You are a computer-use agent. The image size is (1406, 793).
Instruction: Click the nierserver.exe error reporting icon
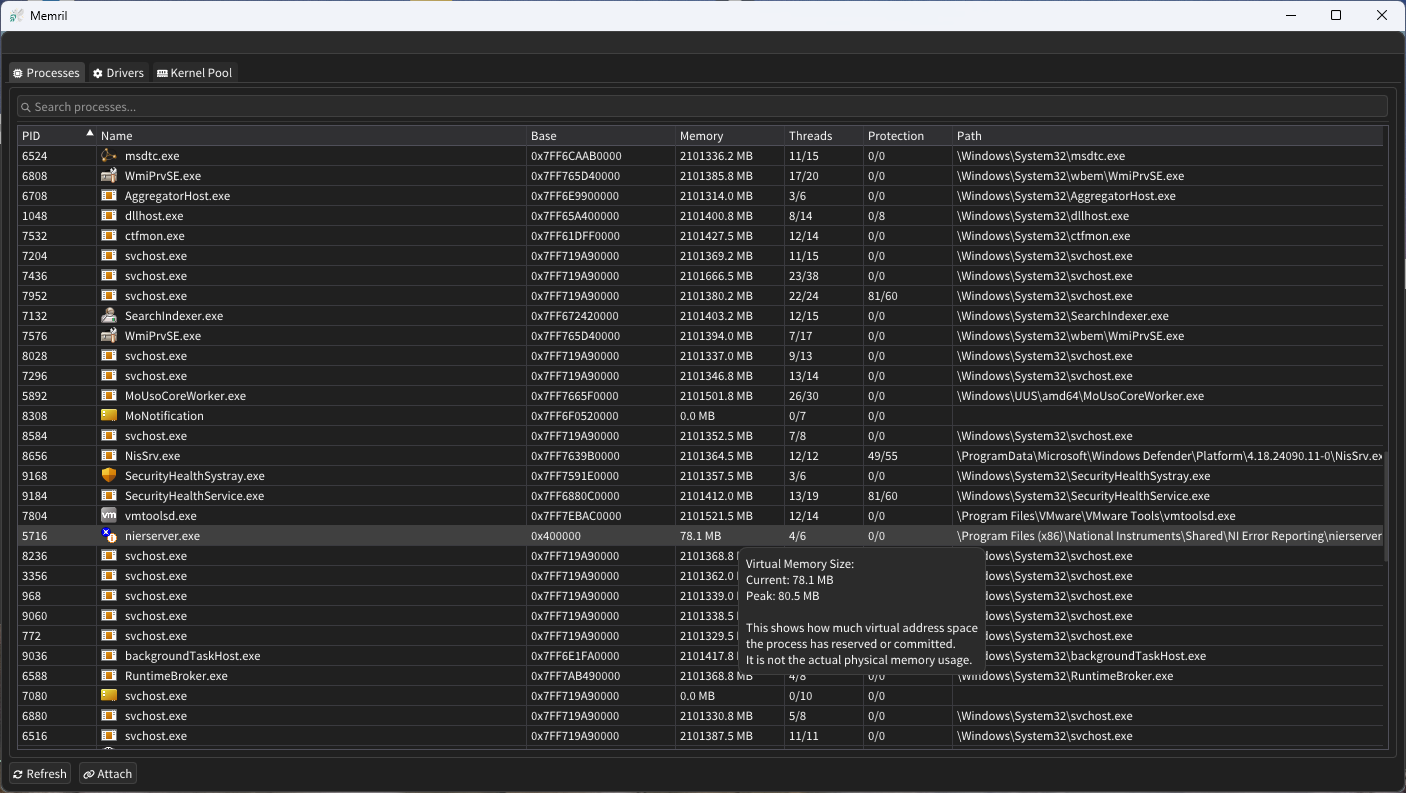tap(109, 536)
